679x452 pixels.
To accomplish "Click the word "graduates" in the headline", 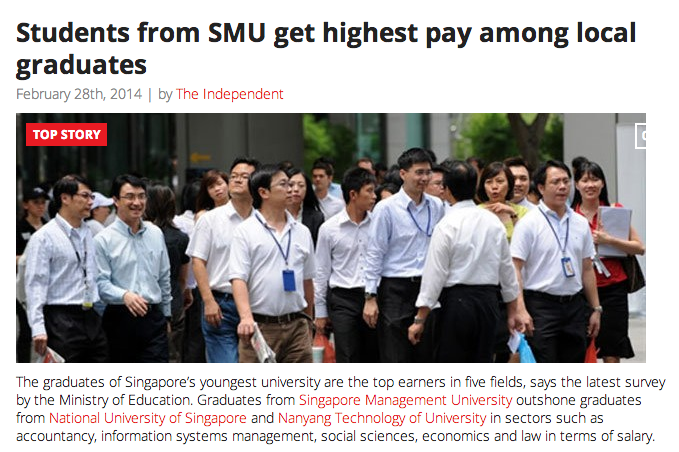I will point(81,65).
